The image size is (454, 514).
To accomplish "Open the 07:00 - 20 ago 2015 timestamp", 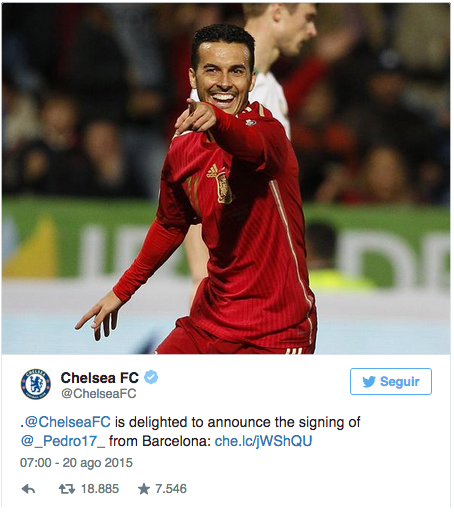I will (x=76, y=463).
